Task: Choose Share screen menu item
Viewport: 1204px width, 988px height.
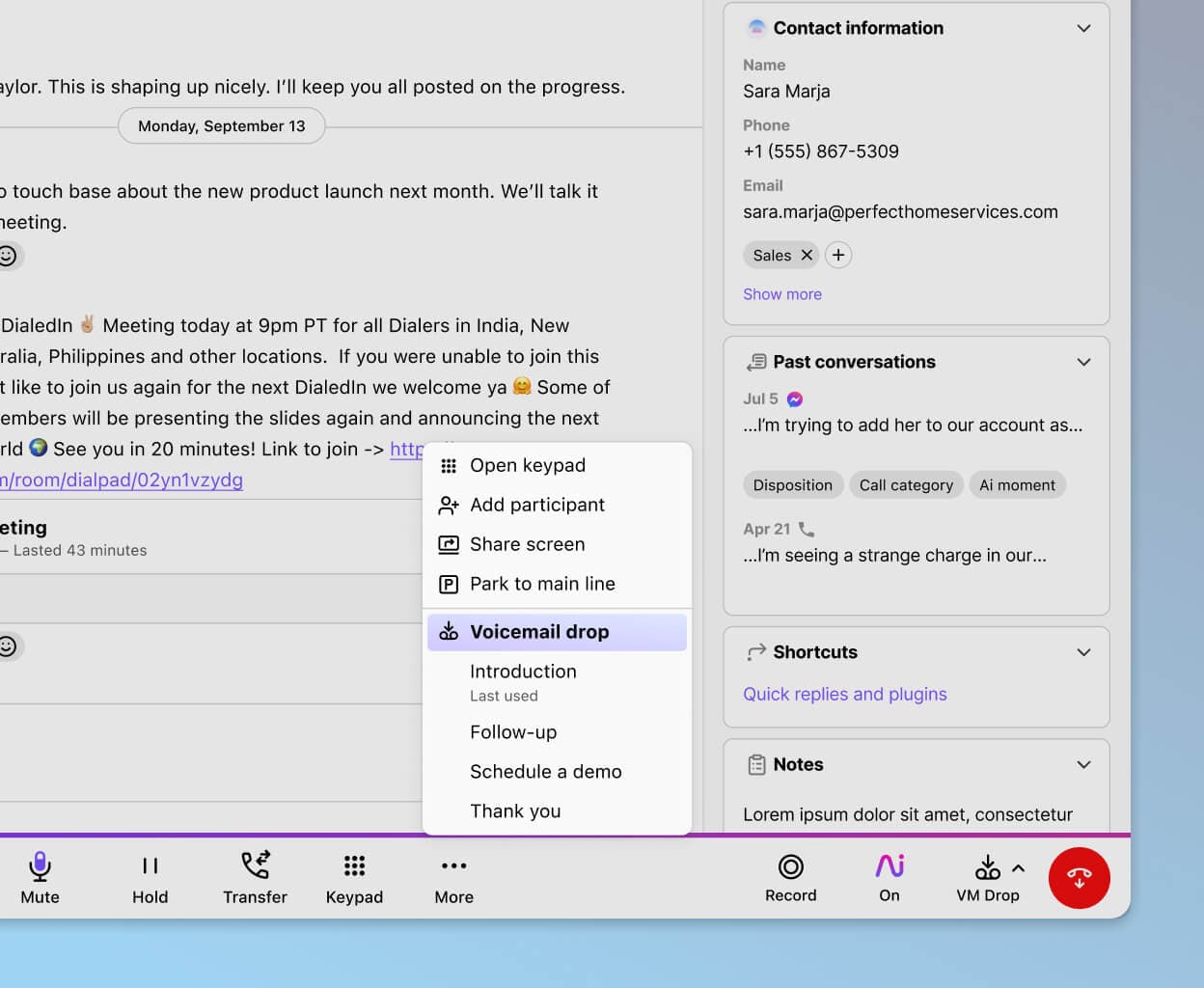Action: click(527, 544)
